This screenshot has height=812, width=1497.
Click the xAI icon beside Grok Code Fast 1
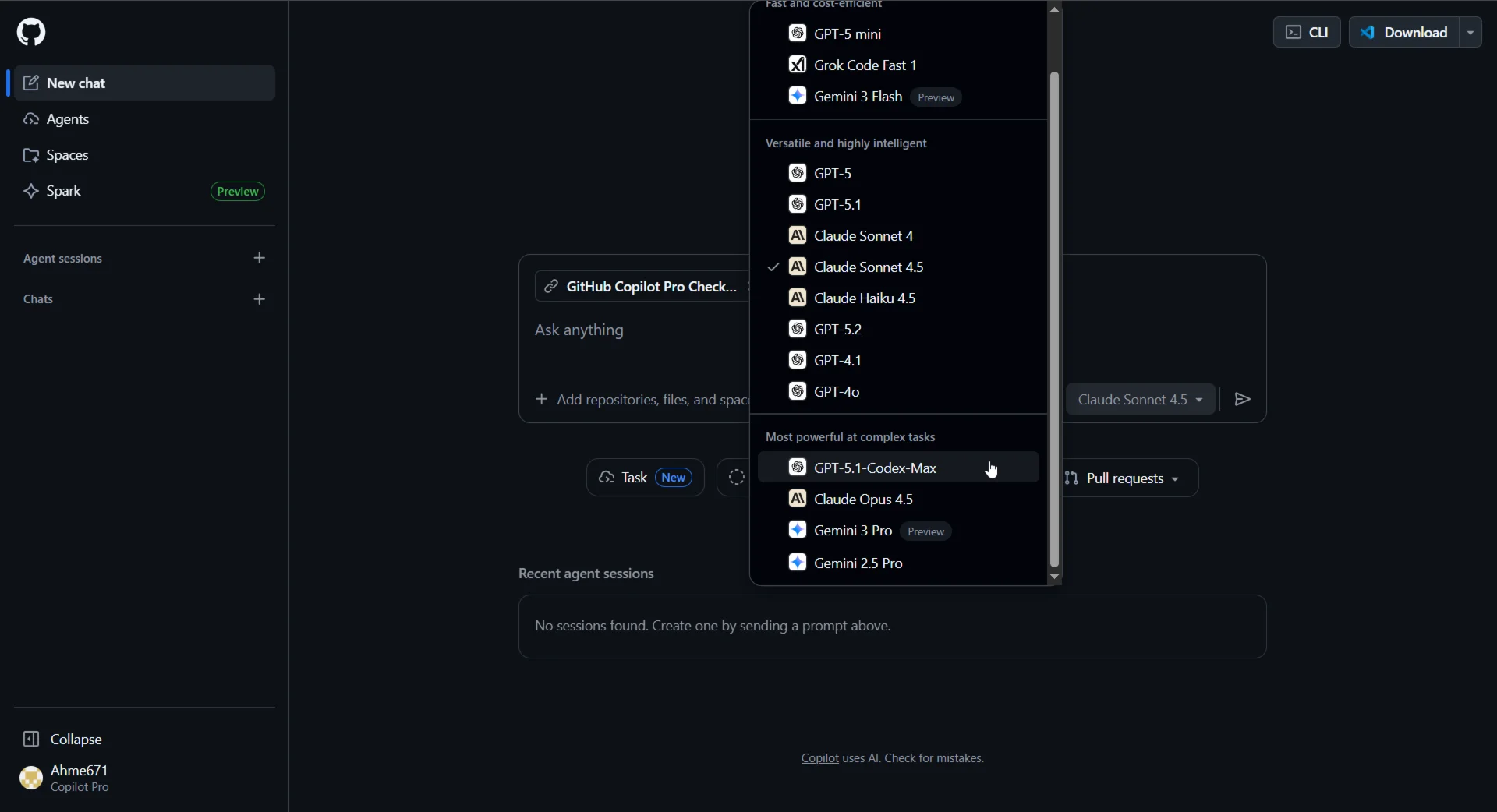pyautogui.click(x=797, y=65)
